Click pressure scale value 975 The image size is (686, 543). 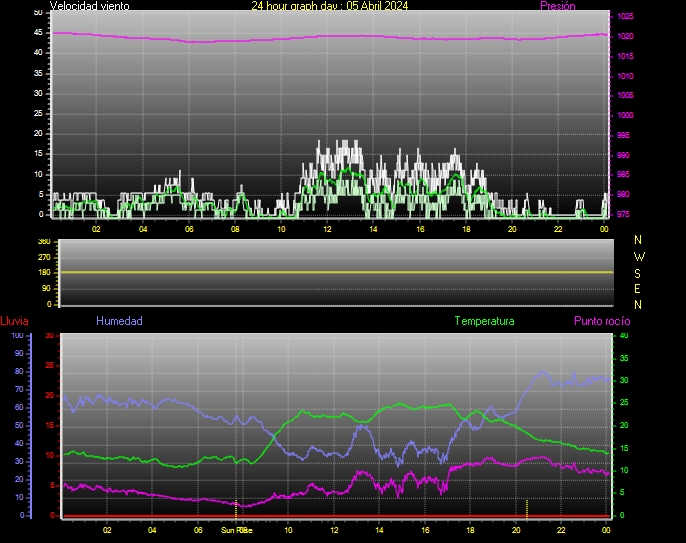pos(623,214)
